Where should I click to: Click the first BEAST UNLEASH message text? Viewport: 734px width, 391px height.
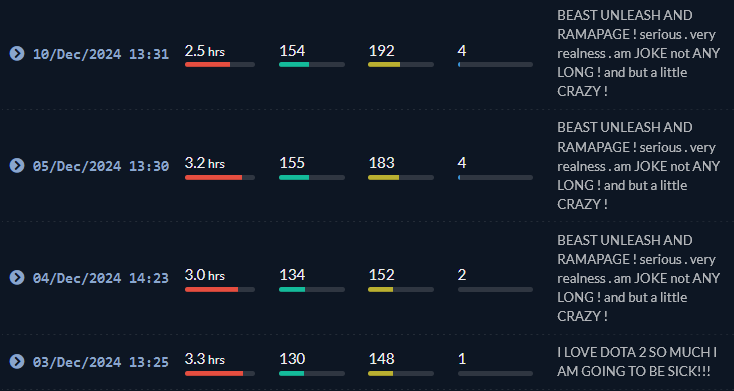638,53
